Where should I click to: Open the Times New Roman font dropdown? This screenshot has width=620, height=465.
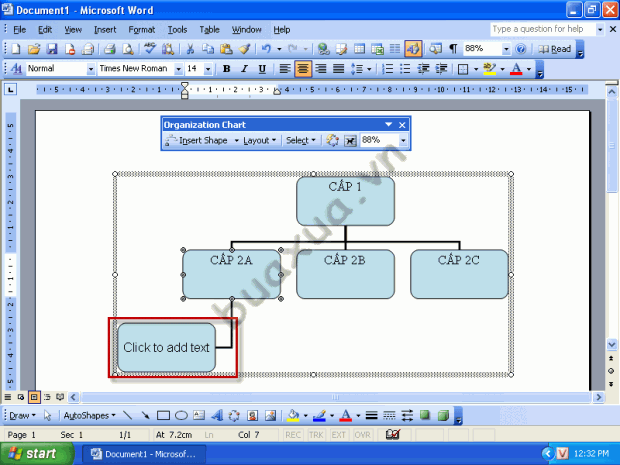click(179, 69)
